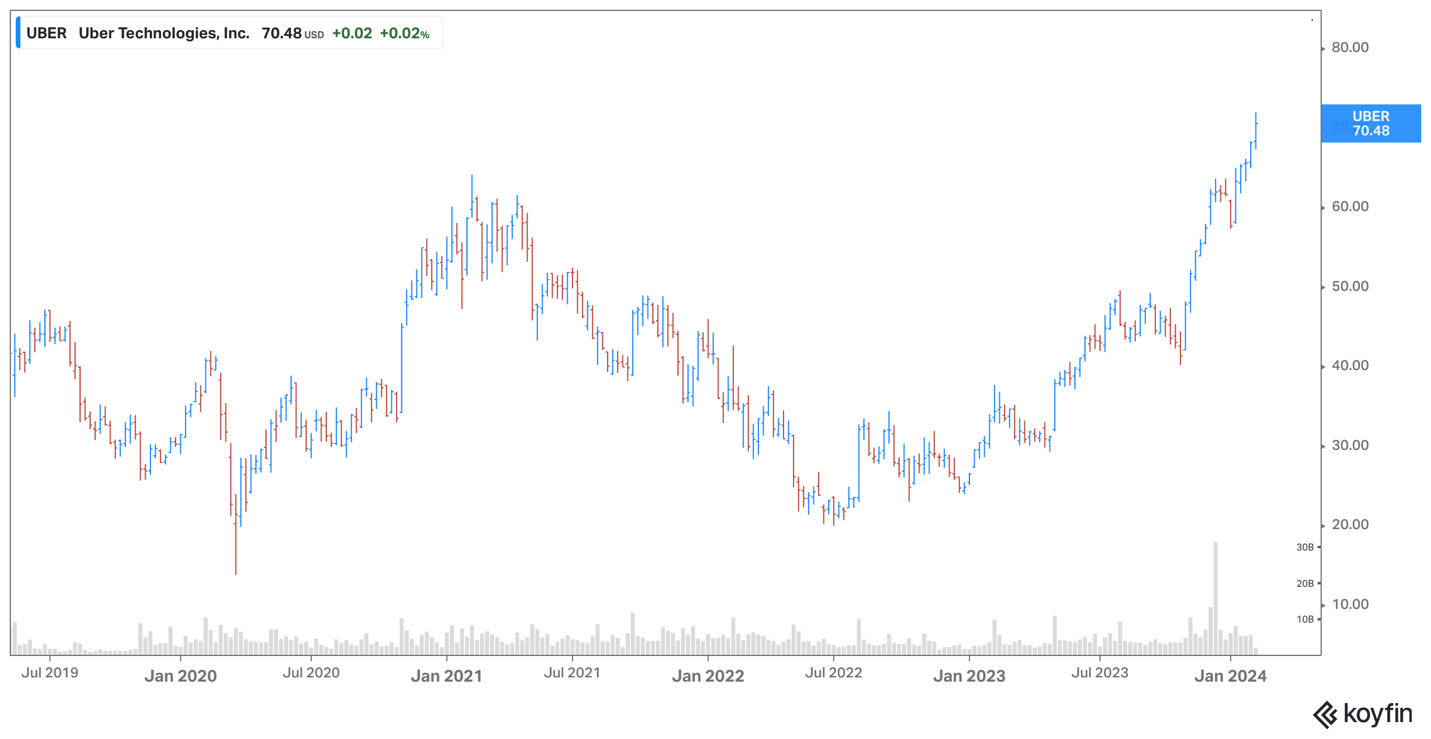Click the 30B volume axis label
Screen dimensions: 1431x739
(1305, 548)
